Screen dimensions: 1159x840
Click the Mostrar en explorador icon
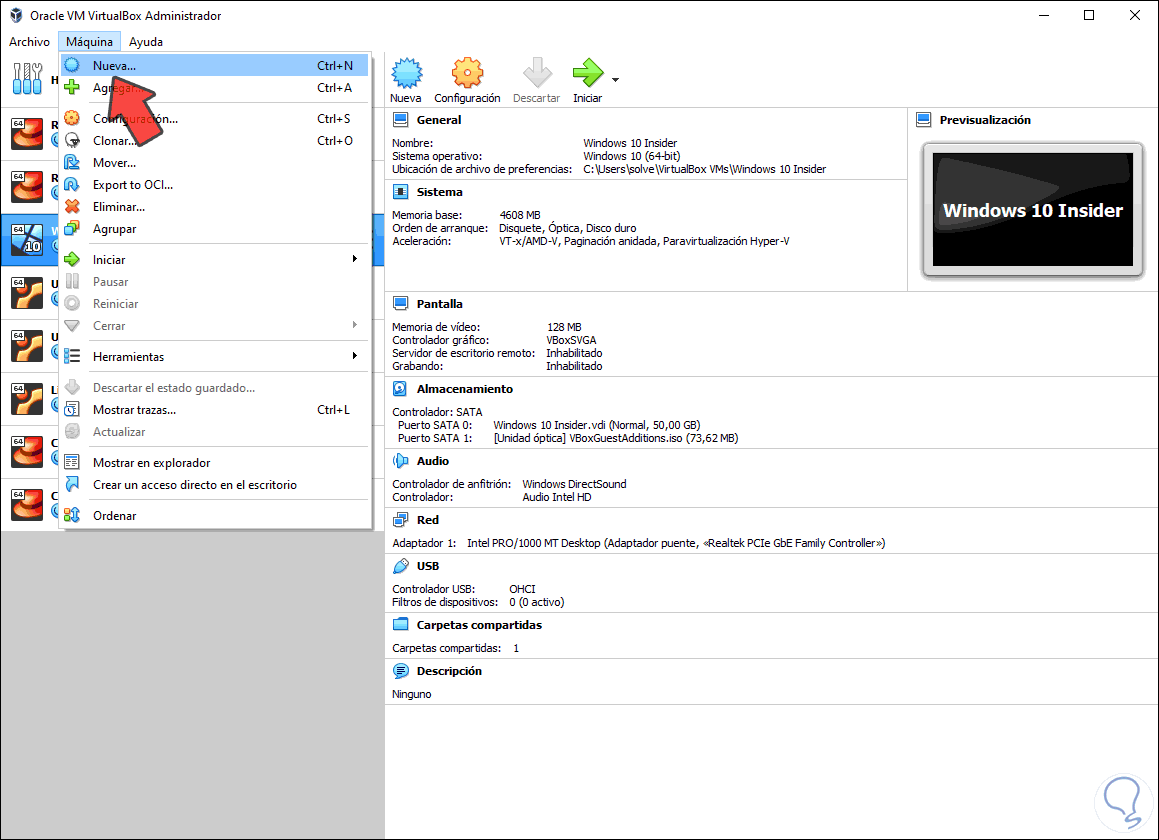[72, 463]
